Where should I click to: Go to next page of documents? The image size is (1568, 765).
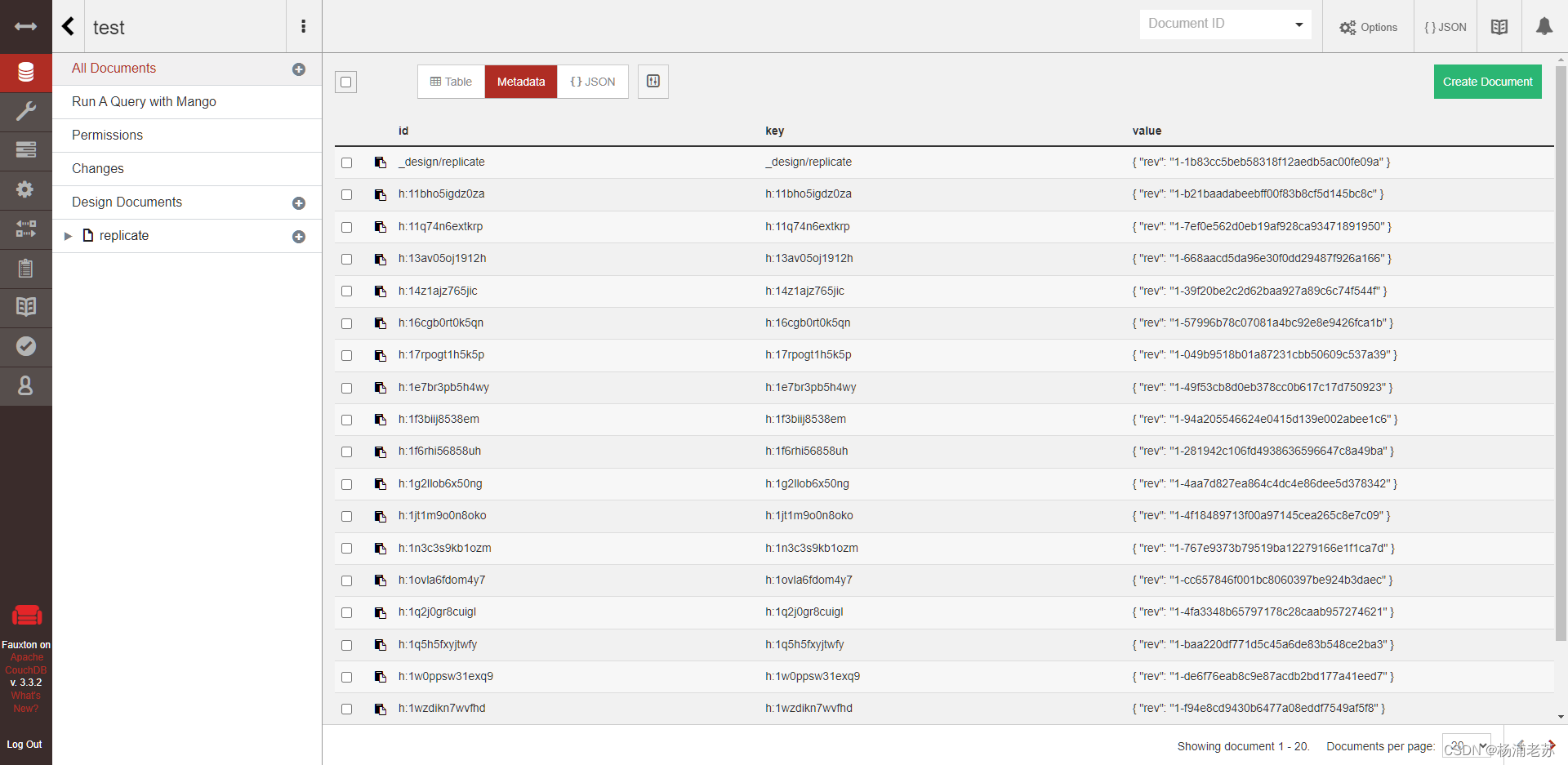coord(1550,745)
